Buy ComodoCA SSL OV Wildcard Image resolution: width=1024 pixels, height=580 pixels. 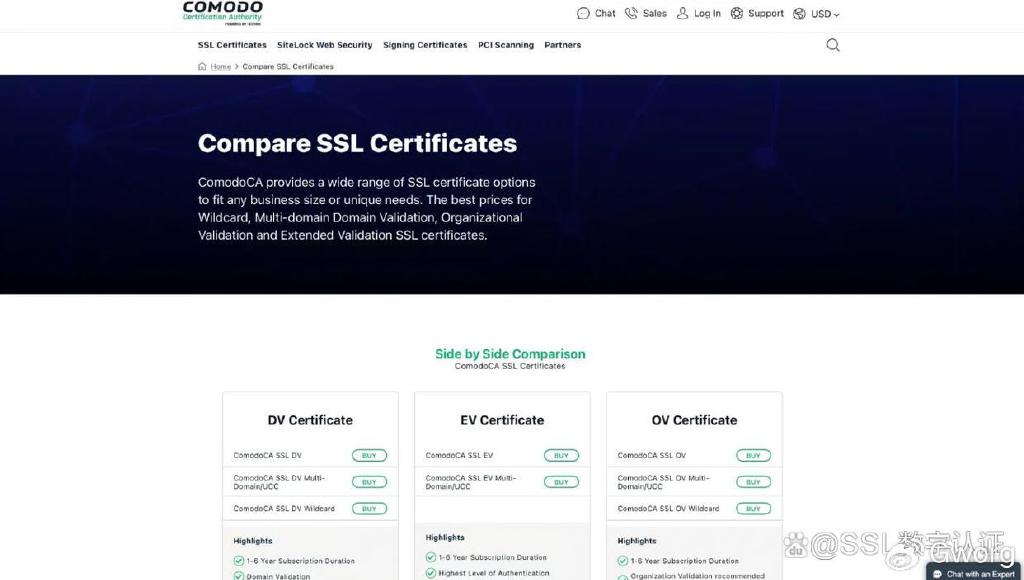click(753, 508)
